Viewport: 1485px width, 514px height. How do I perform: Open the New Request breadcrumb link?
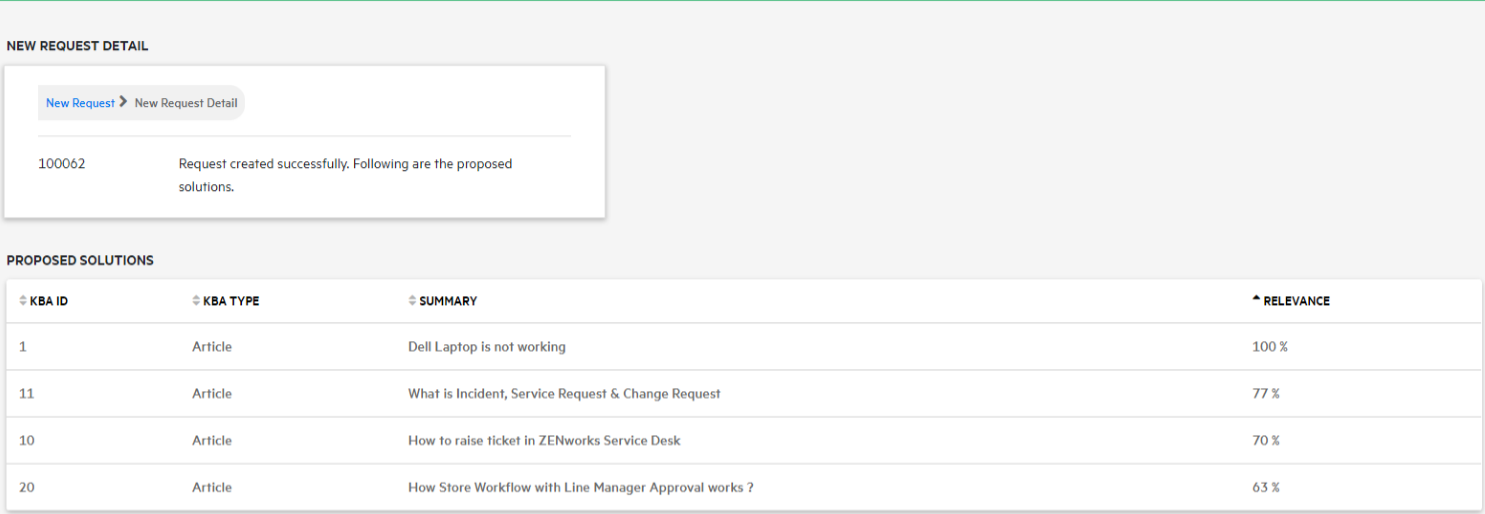80,103
